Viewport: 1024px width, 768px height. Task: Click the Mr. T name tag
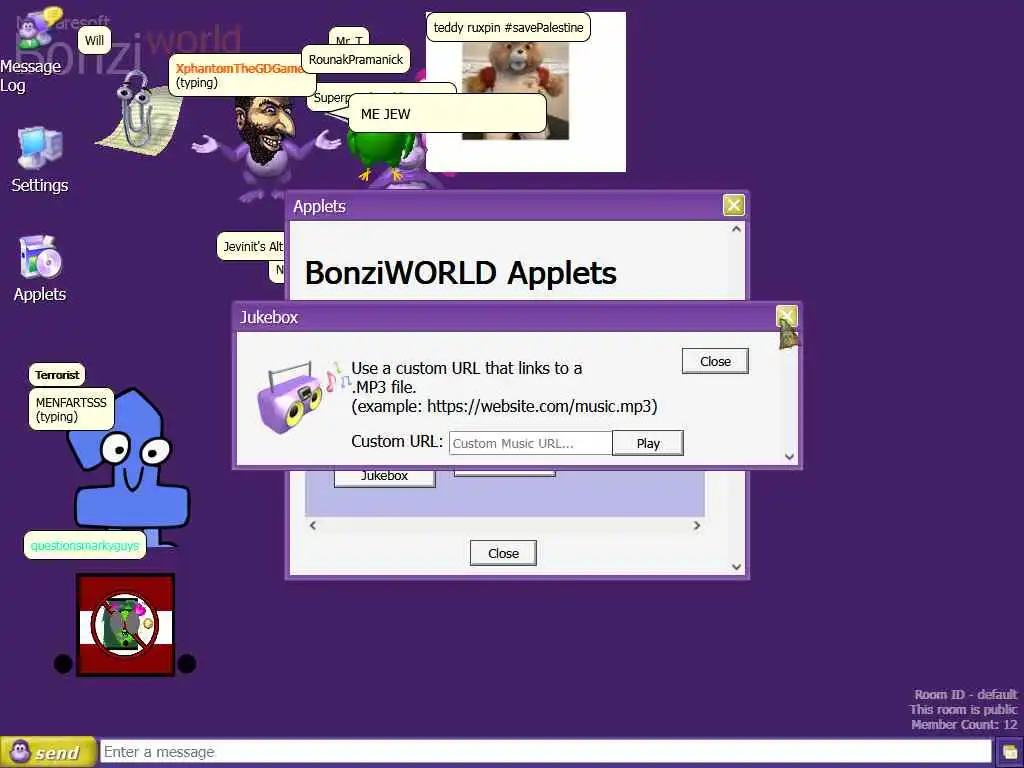coord(349,37)
